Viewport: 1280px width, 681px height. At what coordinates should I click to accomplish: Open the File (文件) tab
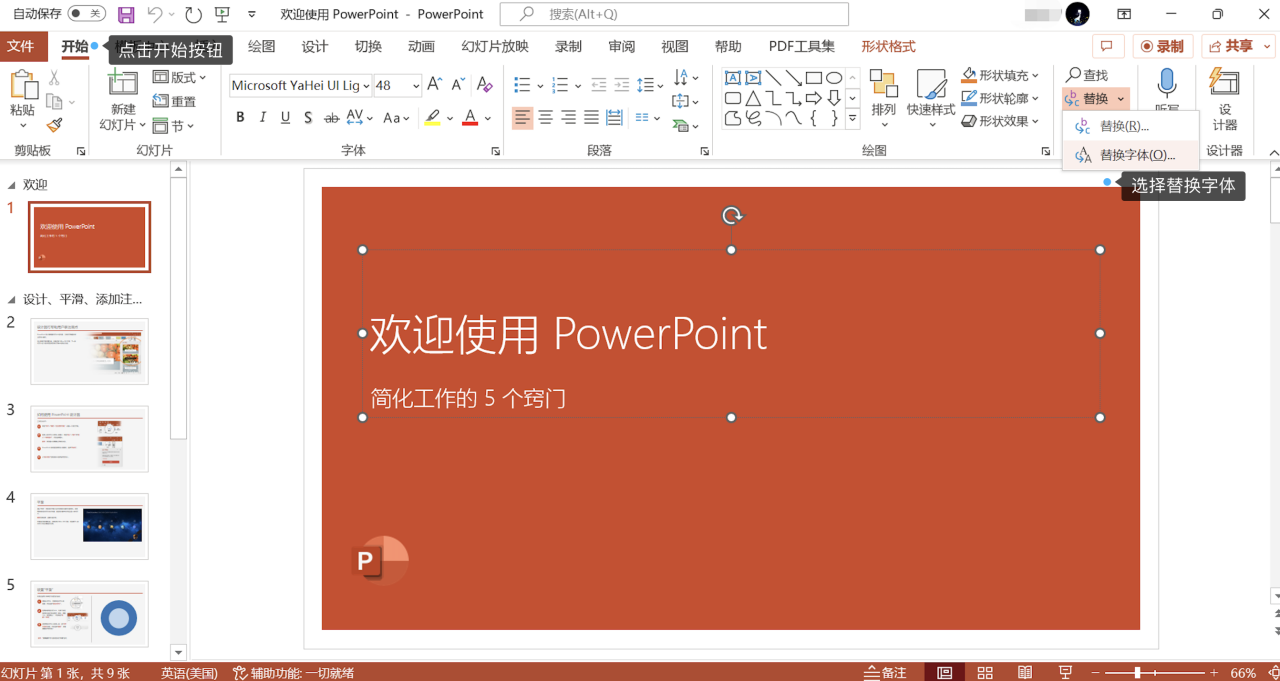[x=22, y=46]
